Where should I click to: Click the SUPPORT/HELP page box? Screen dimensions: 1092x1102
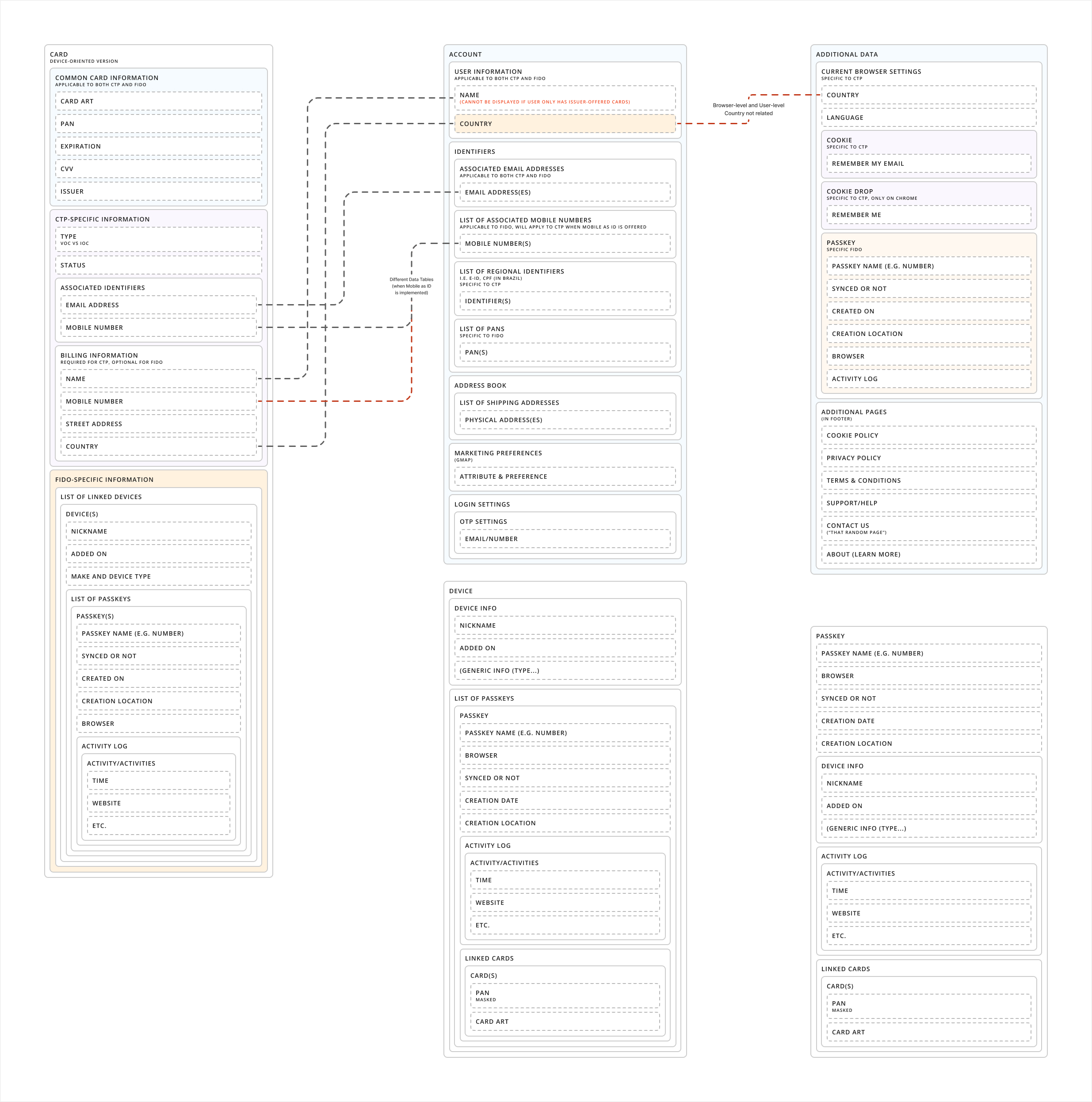(x=928, y=503)
